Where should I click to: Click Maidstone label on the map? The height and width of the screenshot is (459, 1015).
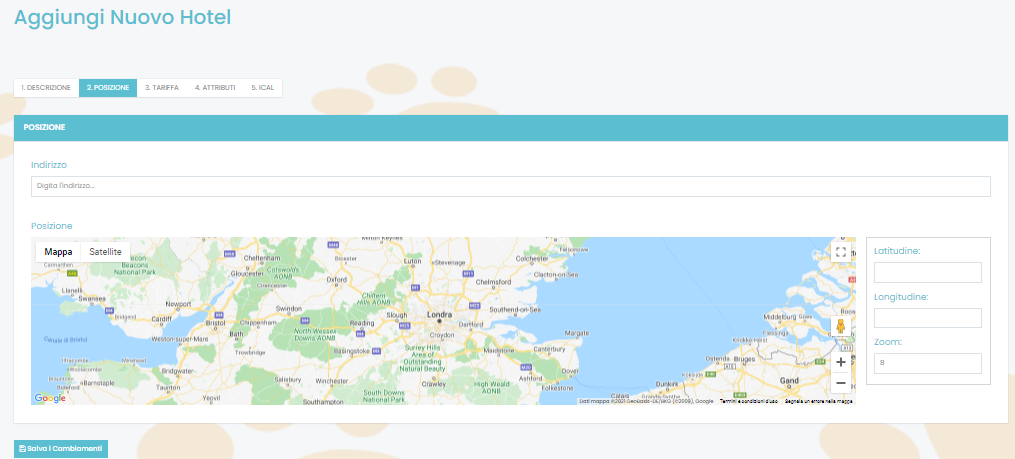[499, 350]
